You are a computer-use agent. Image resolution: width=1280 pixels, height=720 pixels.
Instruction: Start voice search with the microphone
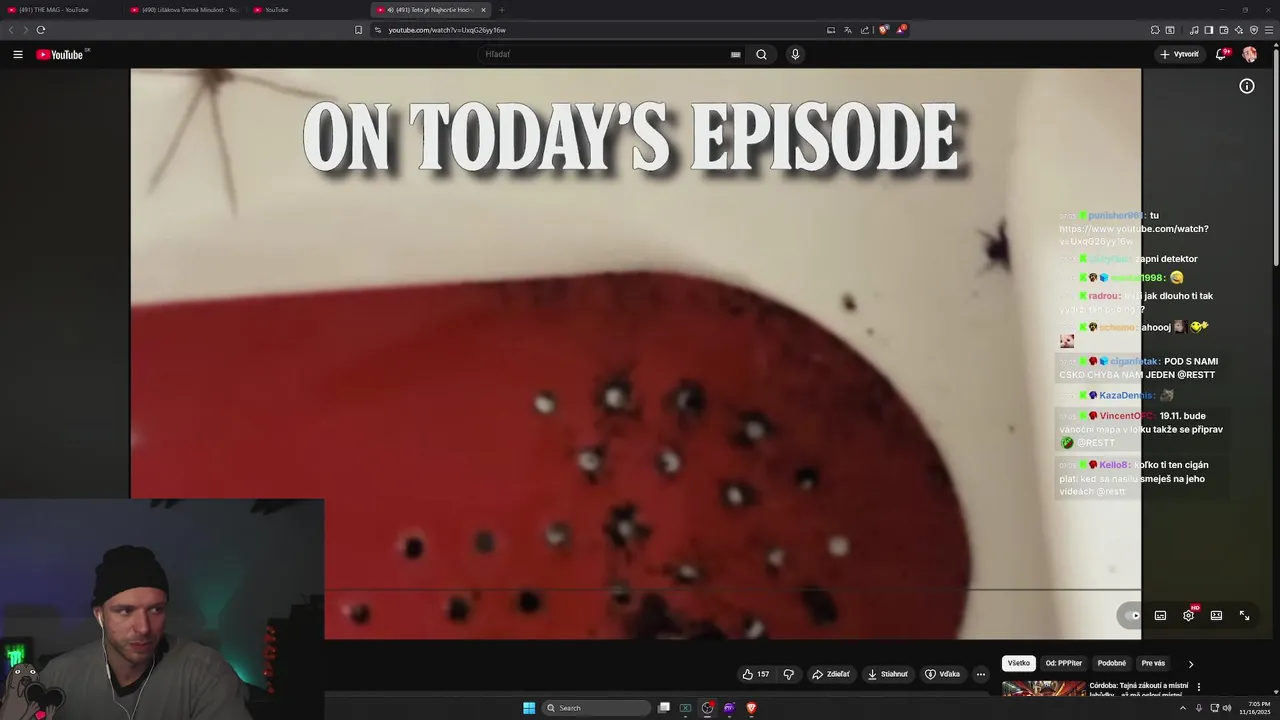pos(795,54)
